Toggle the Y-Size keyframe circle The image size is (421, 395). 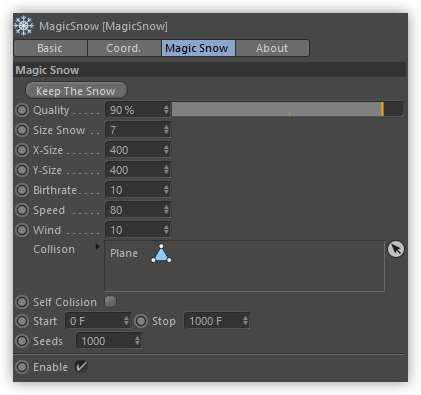point(22,170)
